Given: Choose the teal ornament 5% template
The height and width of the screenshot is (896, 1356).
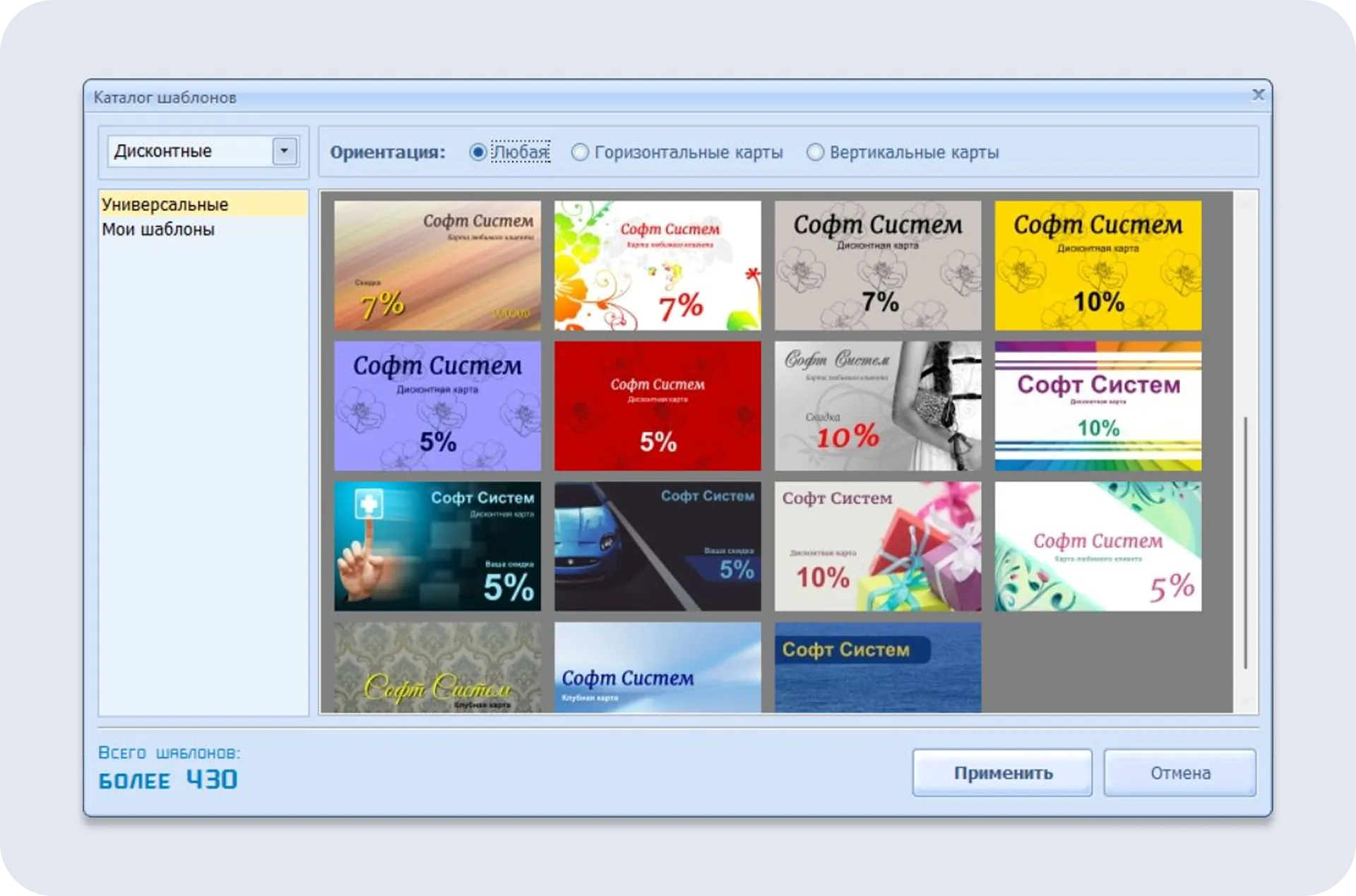Looking at the screenshot, I should [1098, 546].
